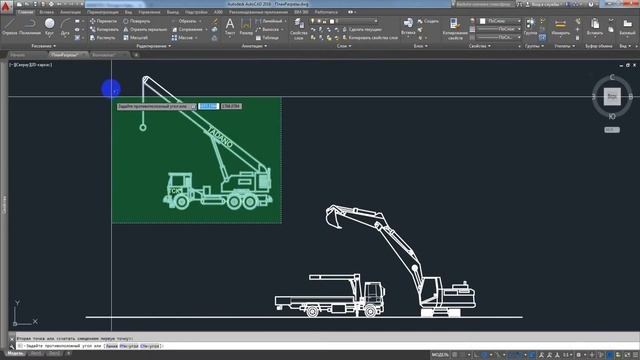Switch to the Модель layout tab
The height and width of the screenshot is (360, 640).
(x=15, y=353)
